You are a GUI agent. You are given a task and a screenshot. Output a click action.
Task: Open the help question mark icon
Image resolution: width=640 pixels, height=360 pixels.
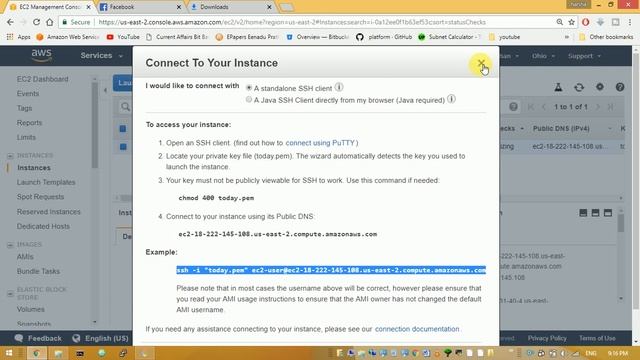point(620,87)
